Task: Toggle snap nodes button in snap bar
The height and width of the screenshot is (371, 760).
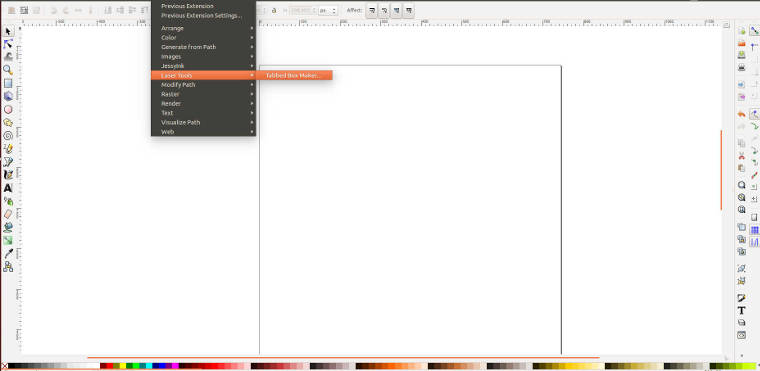Action: pos(754,114)
